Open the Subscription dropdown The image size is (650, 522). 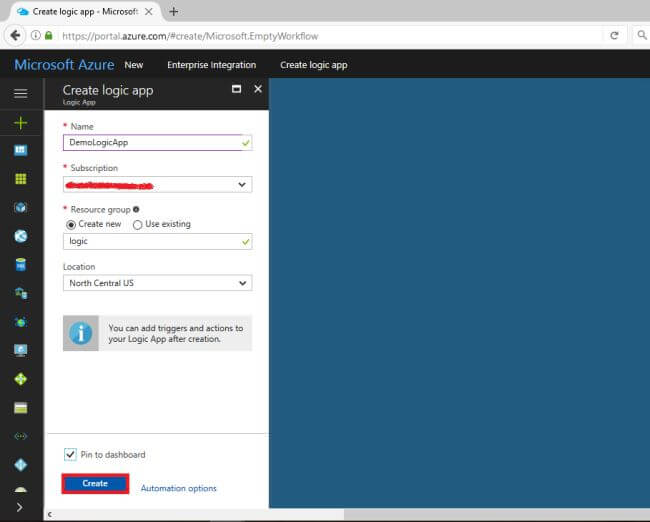(158, 185)
